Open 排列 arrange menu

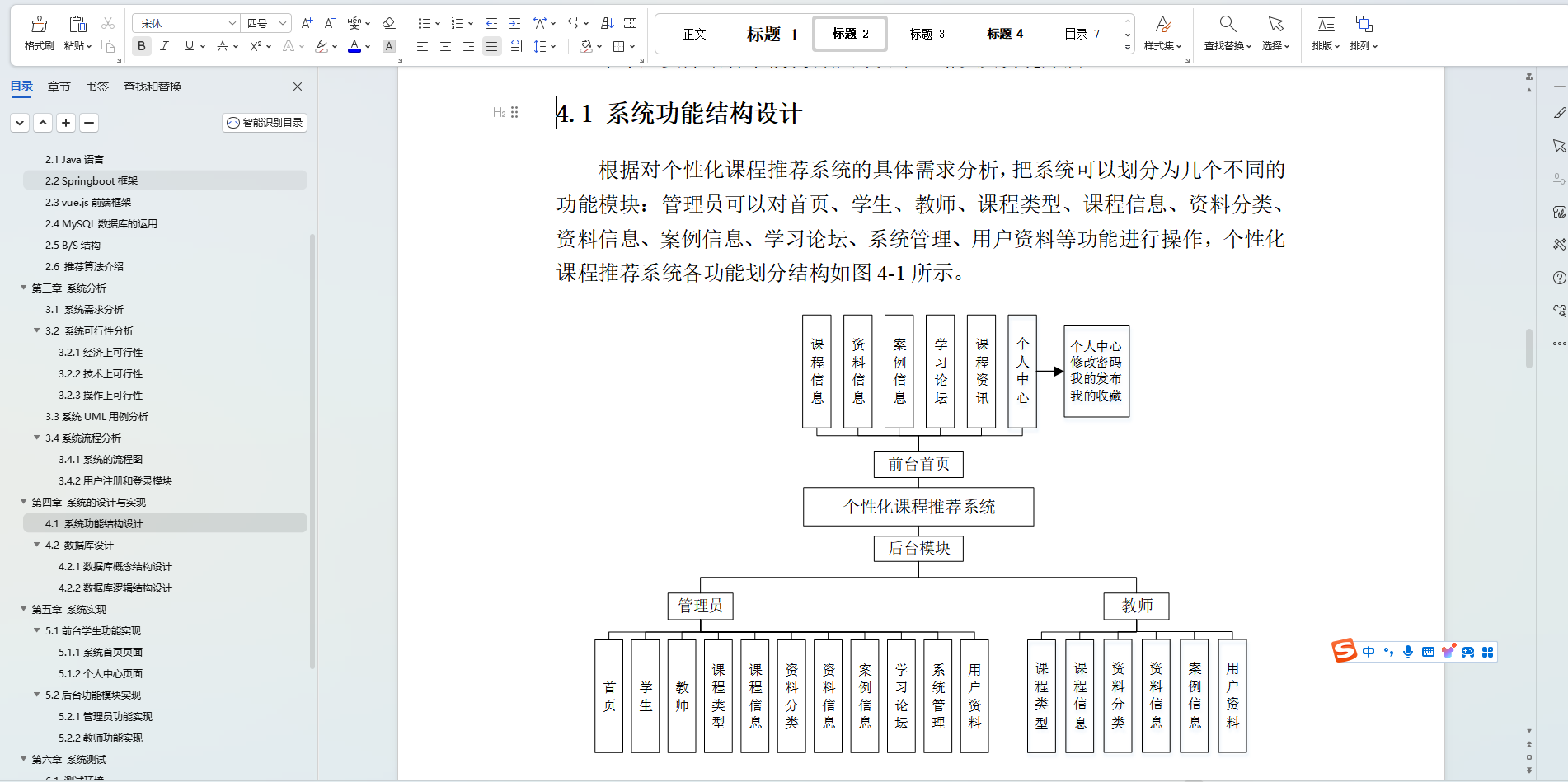[x=1364, y=34]
